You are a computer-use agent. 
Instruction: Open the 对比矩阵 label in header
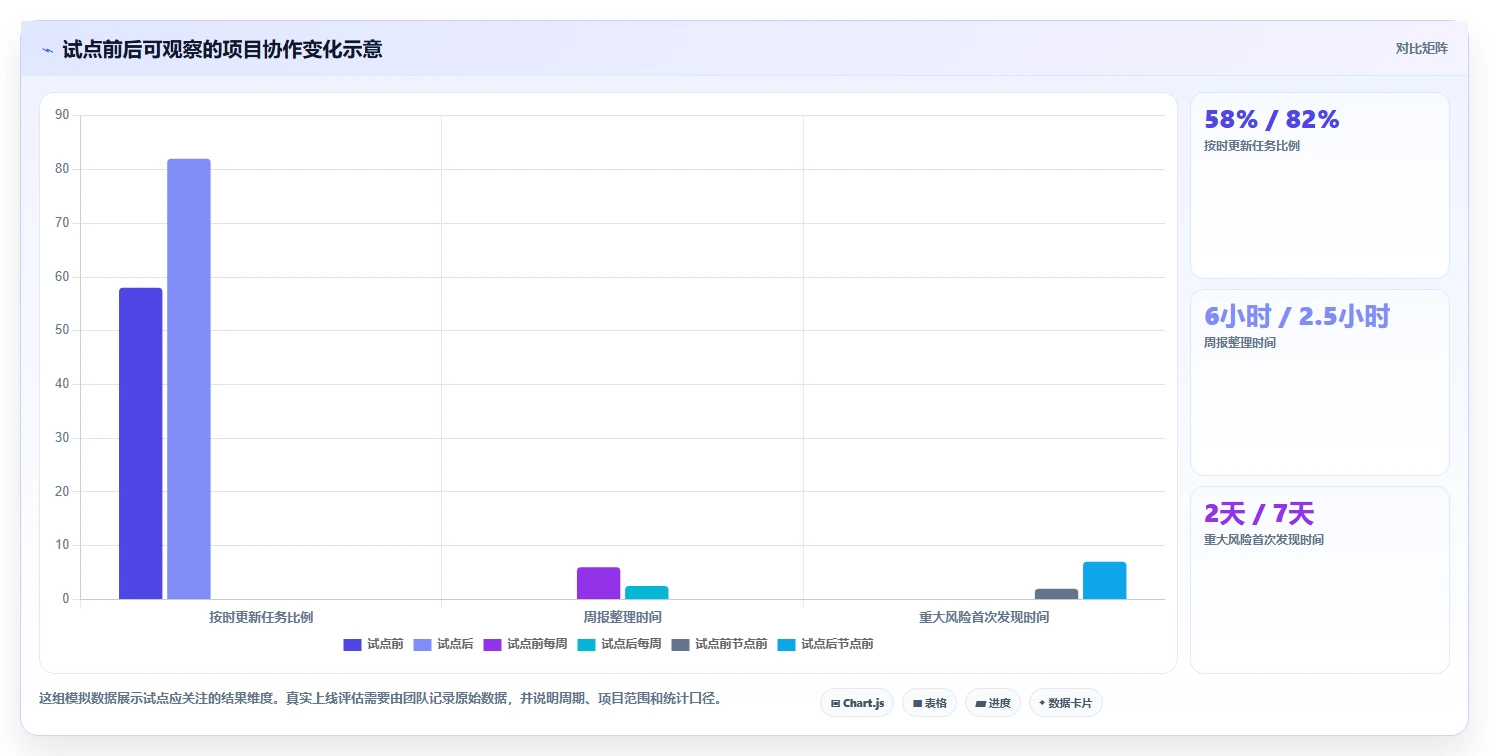click(1421, 49)
